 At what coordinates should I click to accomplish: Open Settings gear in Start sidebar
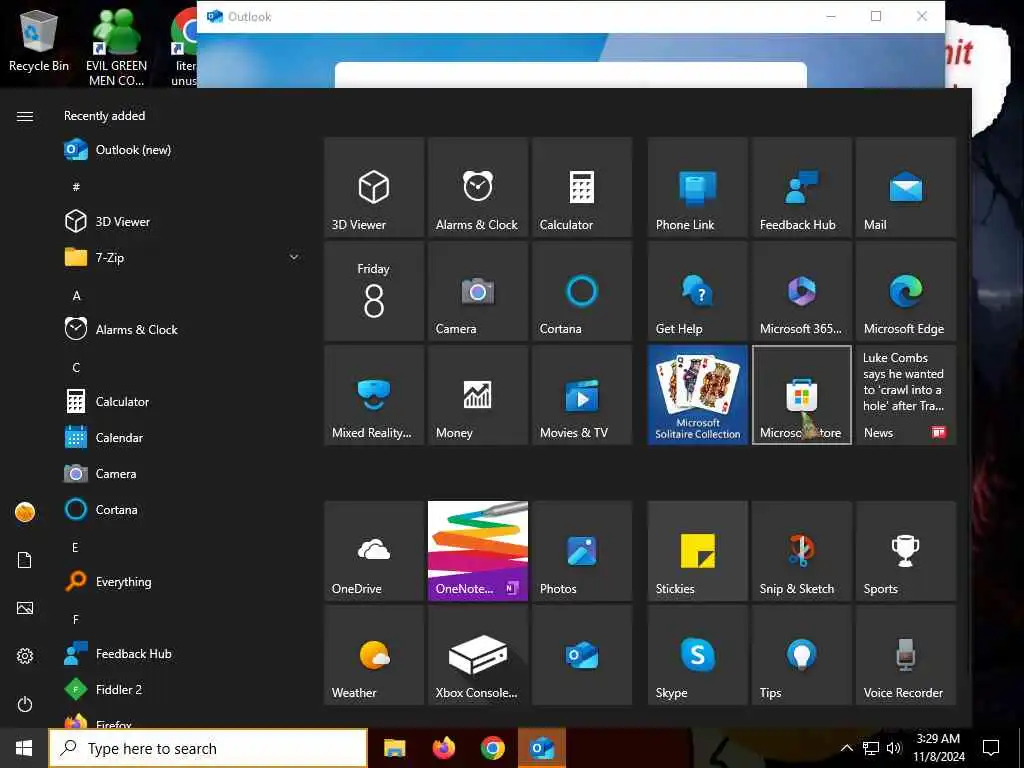[x=25, y=656]
